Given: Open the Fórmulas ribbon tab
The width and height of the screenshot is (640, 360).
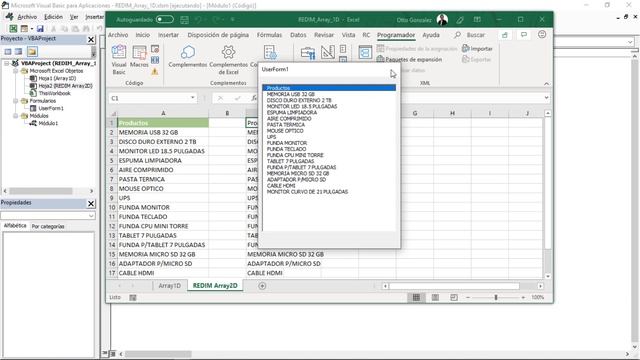Looking at the screenshot, I should [269, 35].
